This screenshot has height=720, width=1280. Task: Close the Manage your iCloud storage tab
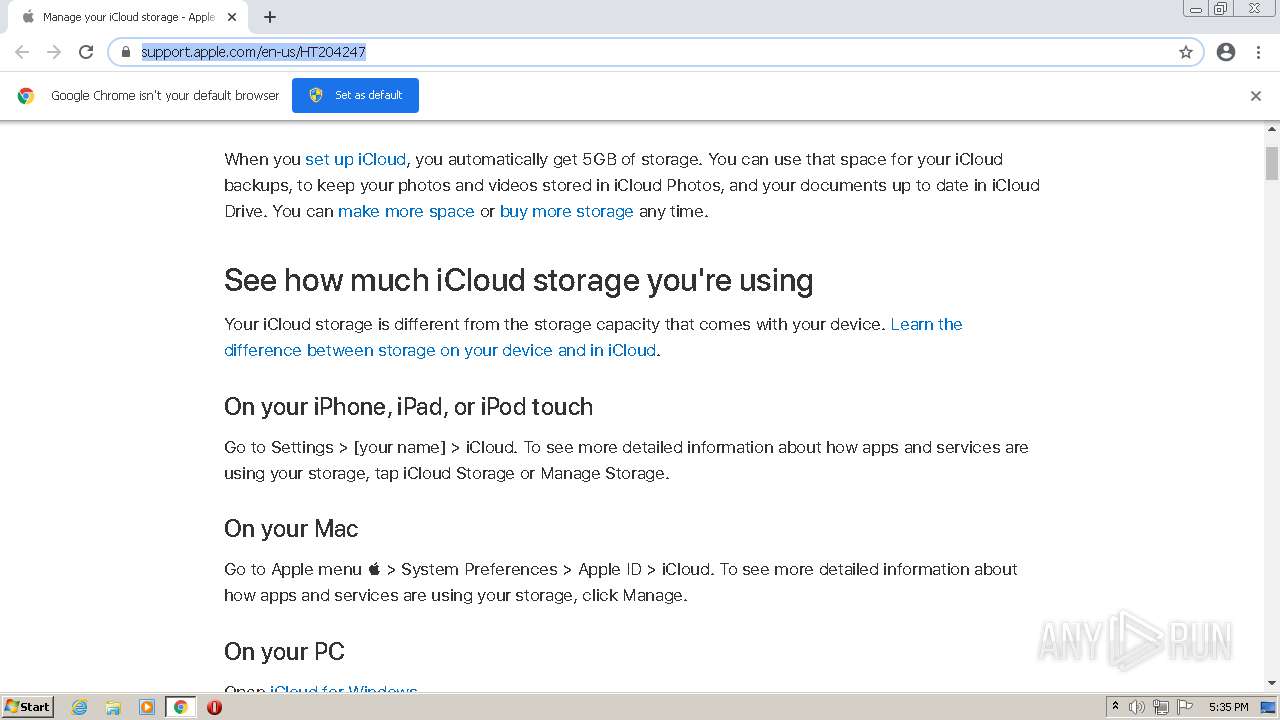point(233,17)
